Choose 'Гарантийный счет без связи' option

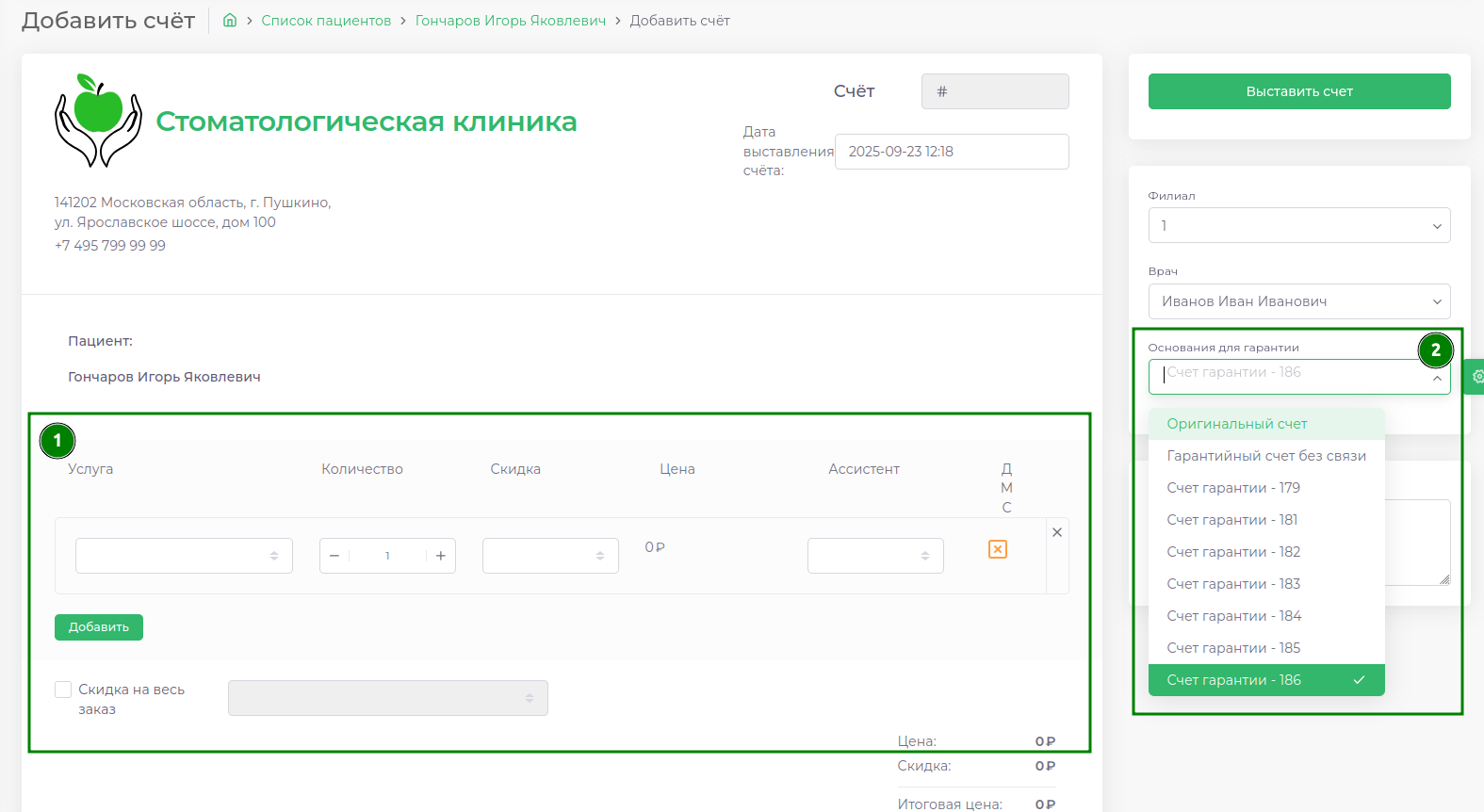1265,456
